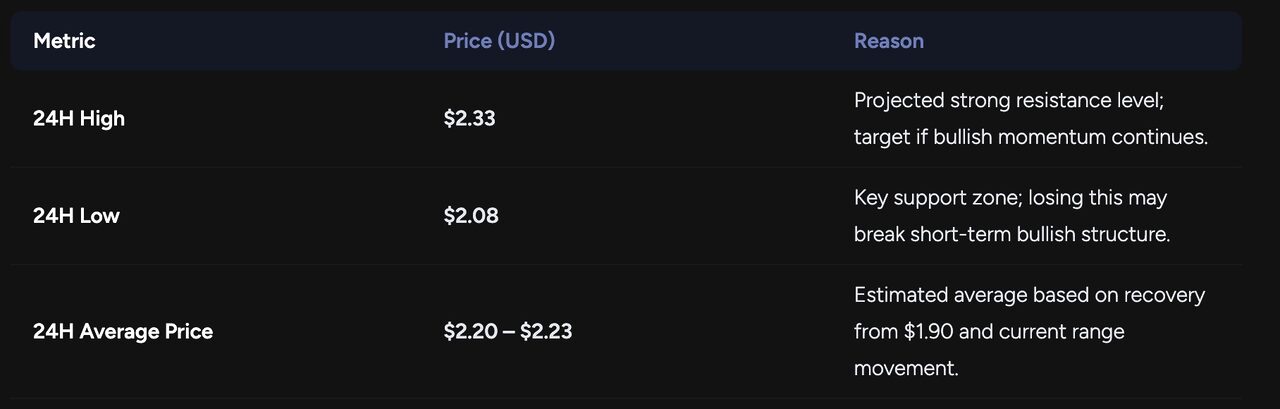Click the $2.08 price value
The image size is (1280, 409).
[x=471, y=216]
